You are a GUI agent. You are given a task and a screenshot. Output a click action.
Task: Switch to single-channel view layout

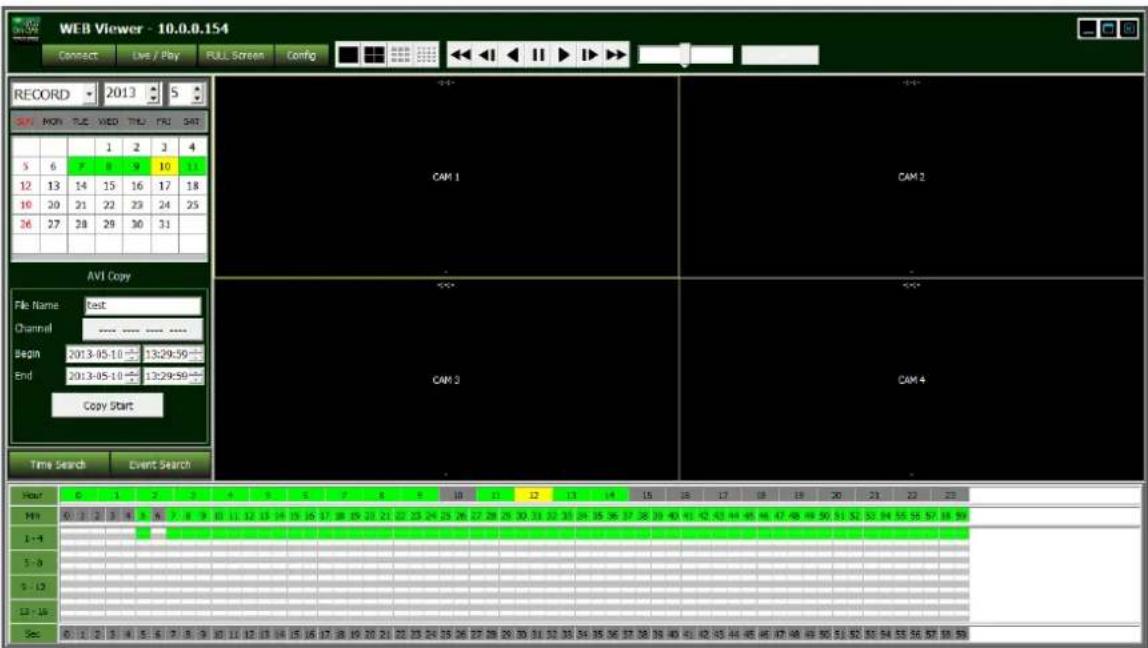click(x=348, y=55)
